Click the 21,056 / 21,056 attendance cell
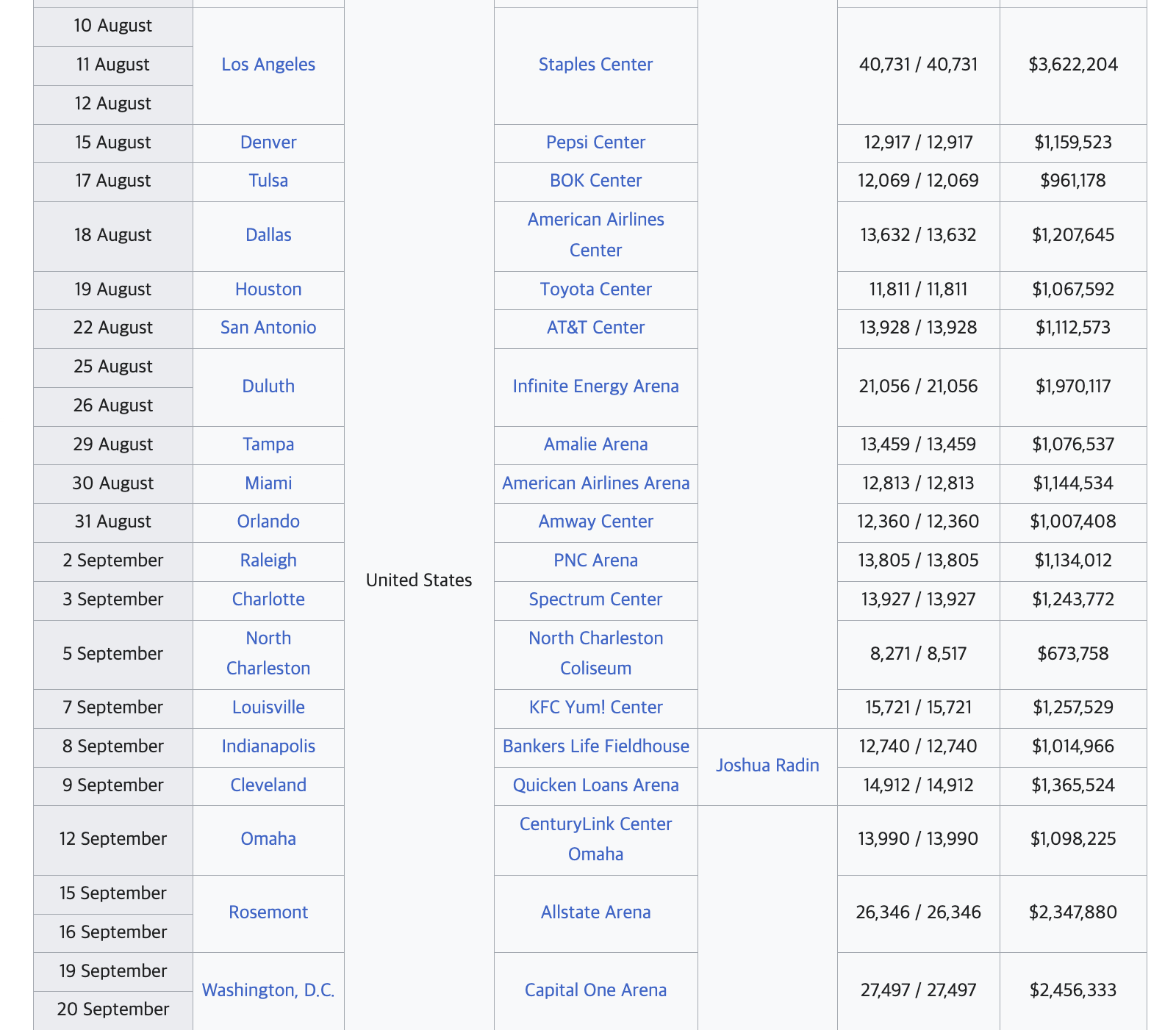Image resolution: width=1176 pixels, height=1030 pixels. 919,386
